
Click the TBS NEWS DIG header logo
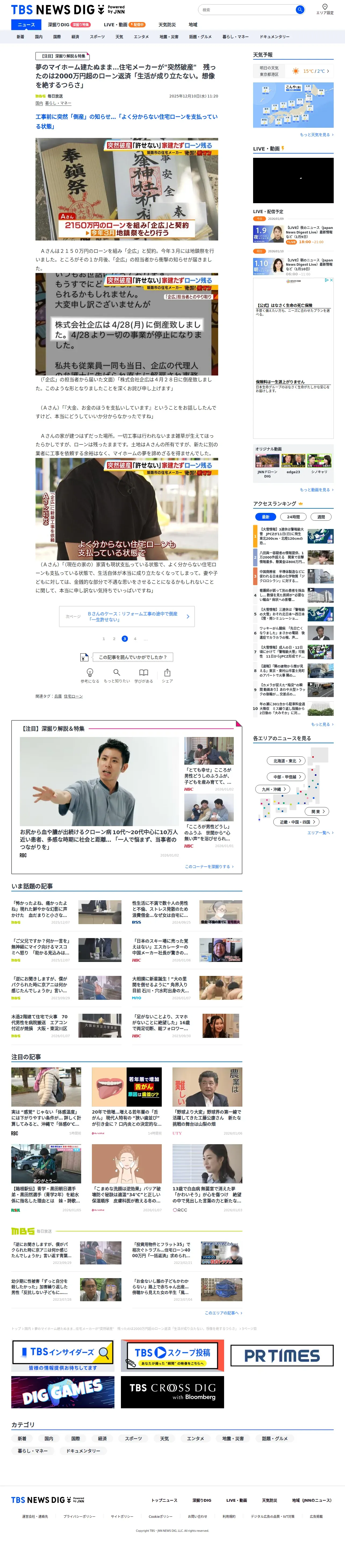[x=68, y=10]
